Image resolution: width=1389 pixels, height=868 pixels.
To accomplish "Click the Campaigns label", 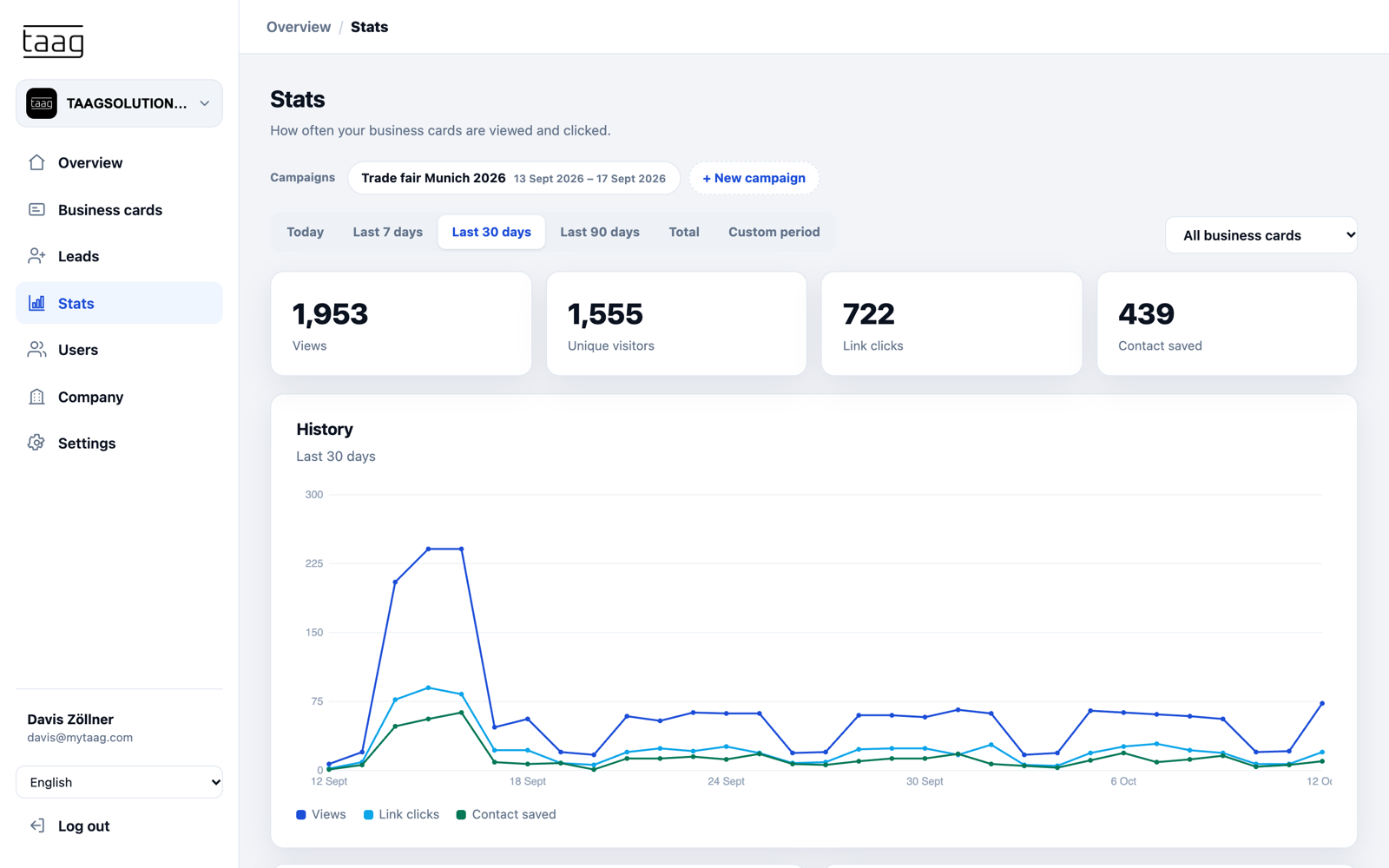I will [302, 177].
